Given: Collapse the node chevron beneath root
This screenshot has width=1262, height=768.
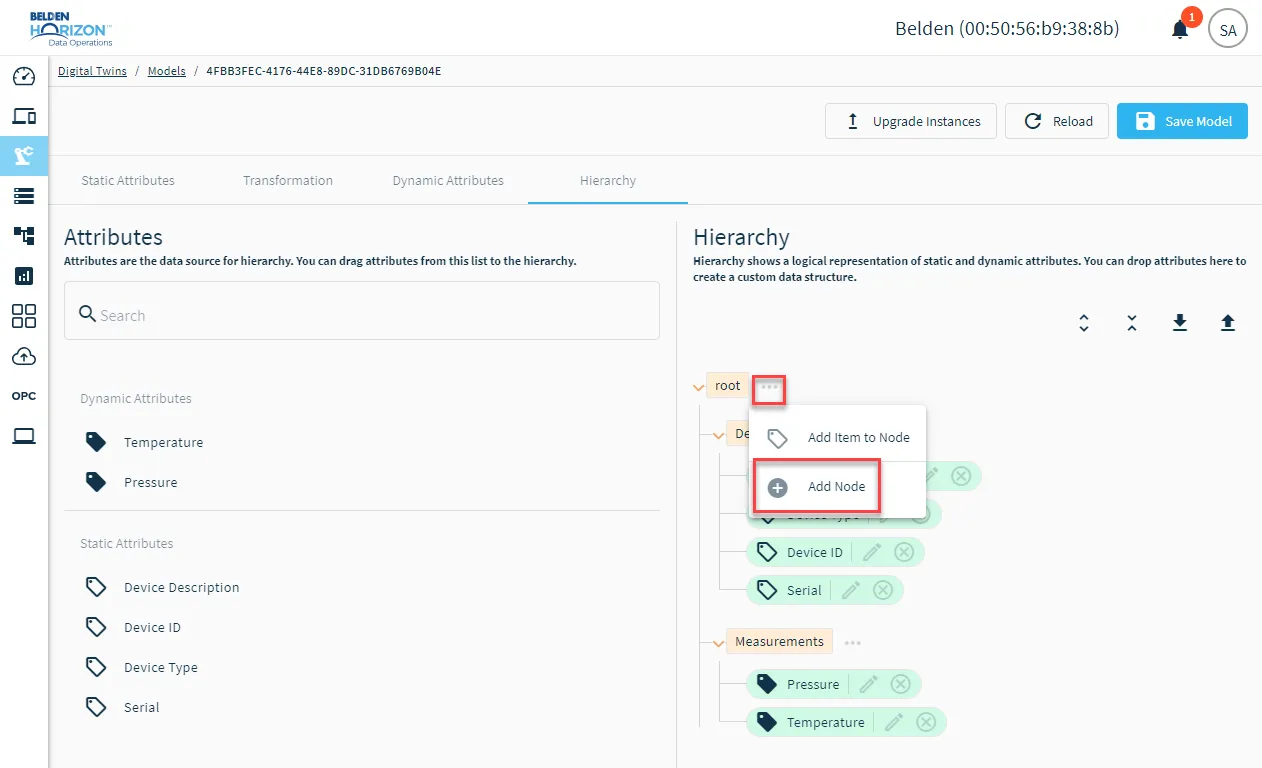Looking at the screenshot, I should pyautogui.click(x=718, y=436).
